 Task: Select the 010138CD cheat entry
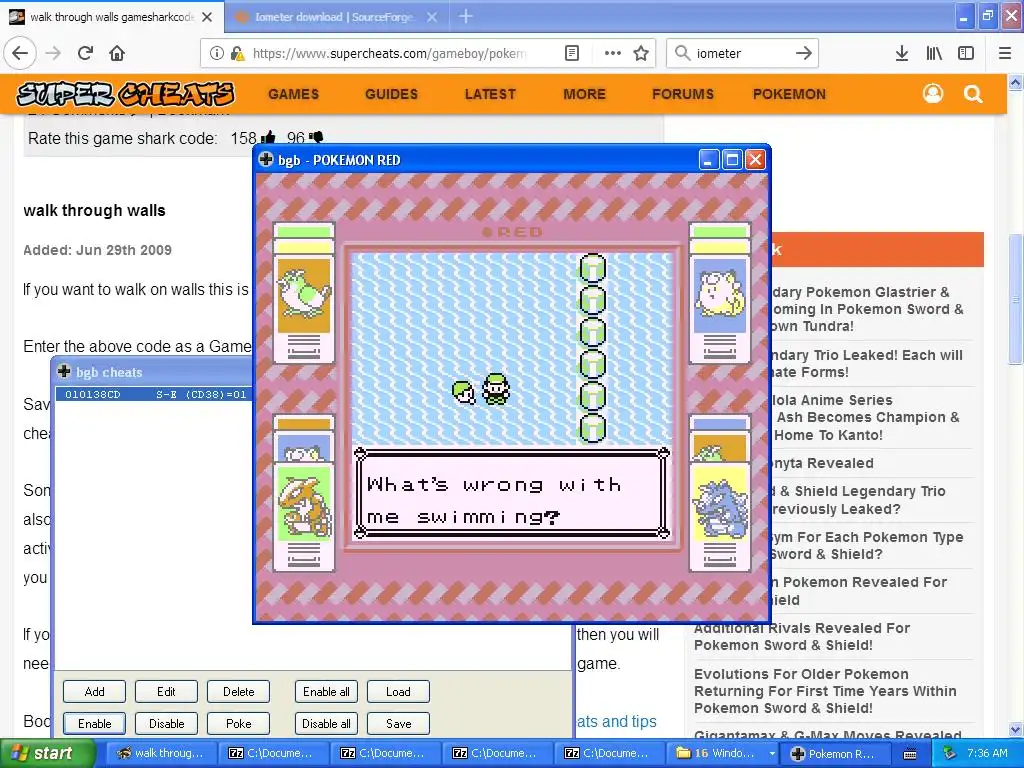click(155, 394)
